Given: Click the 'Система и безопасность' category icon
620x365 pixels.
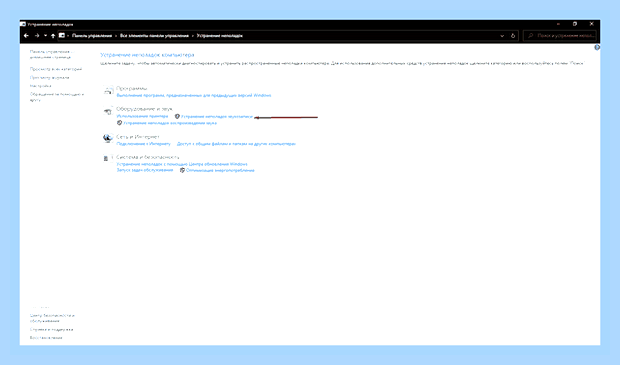Looking at the screenshot, I should 107,158.
